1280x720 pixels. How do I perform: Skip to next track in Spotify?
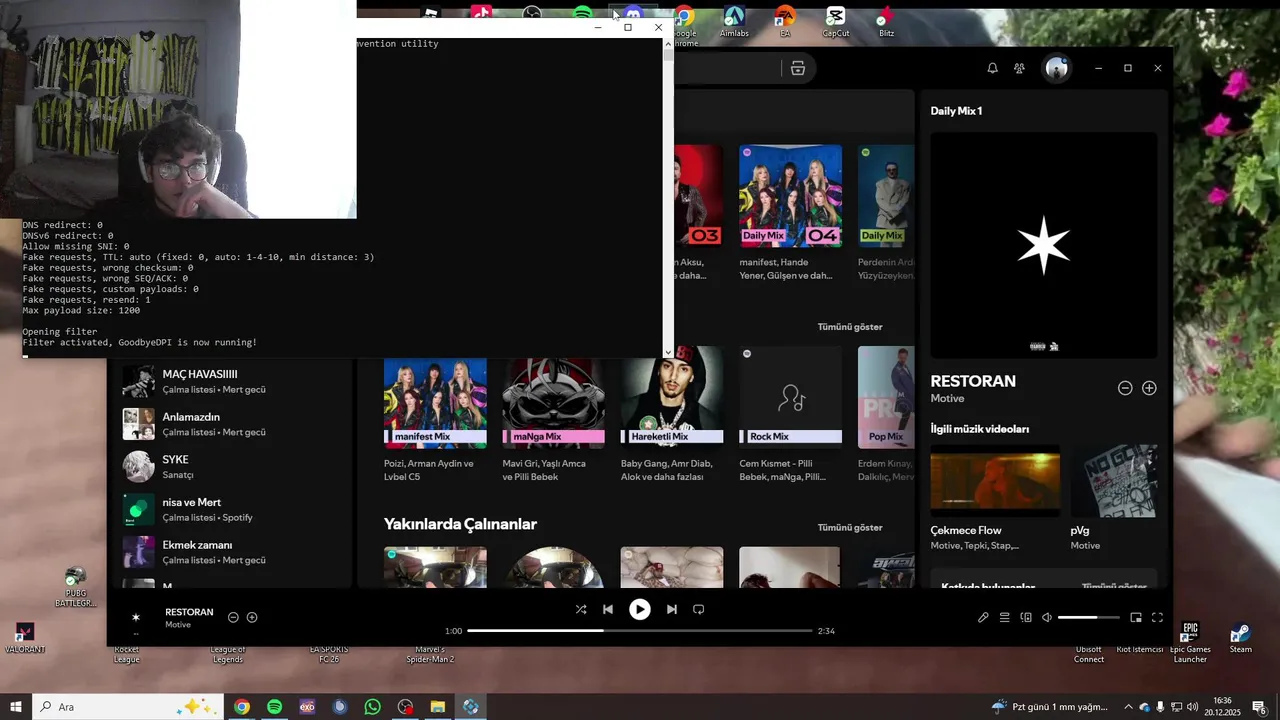672,609
